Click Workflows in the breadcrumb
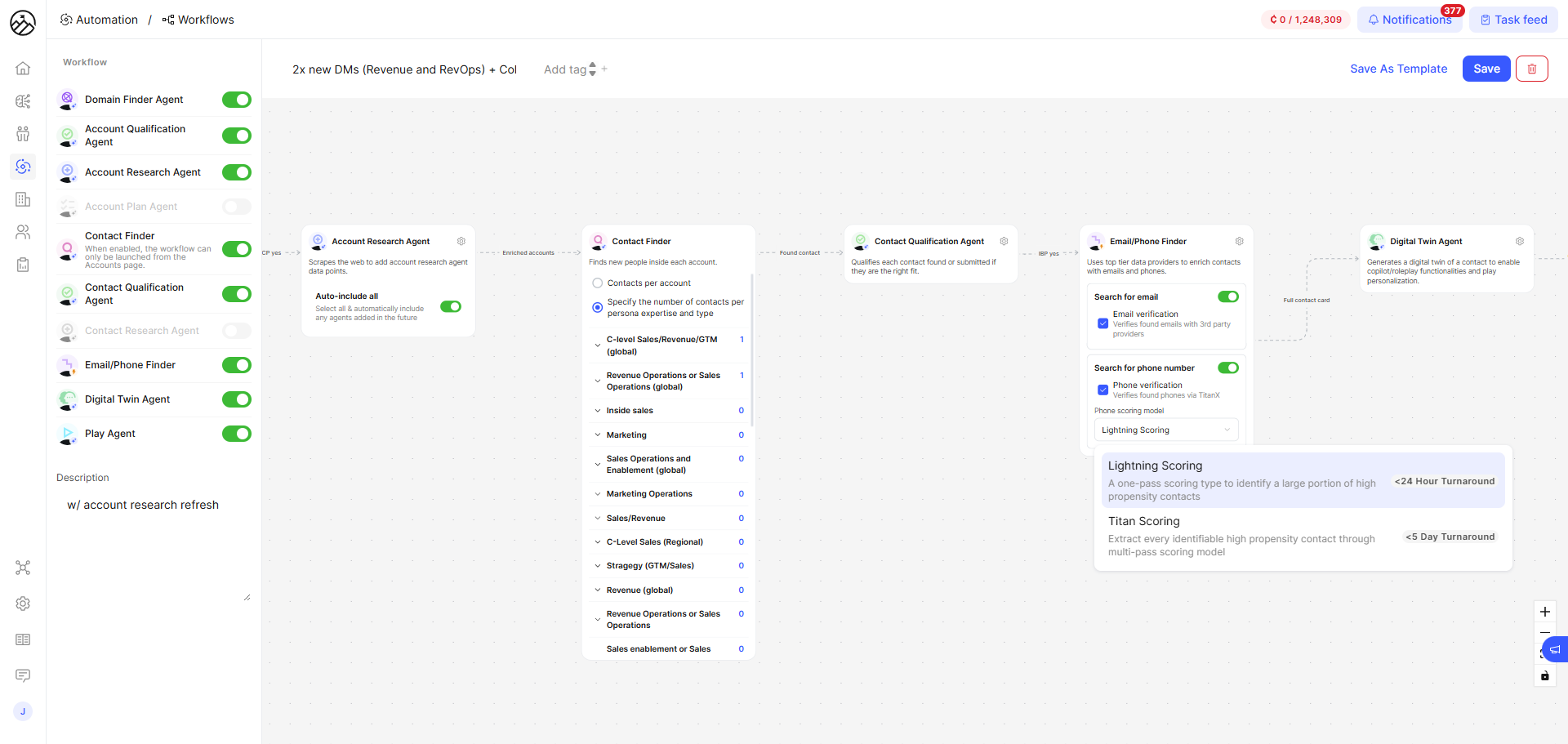Viewport: 1568px width, 744px height. pos(206,19)
